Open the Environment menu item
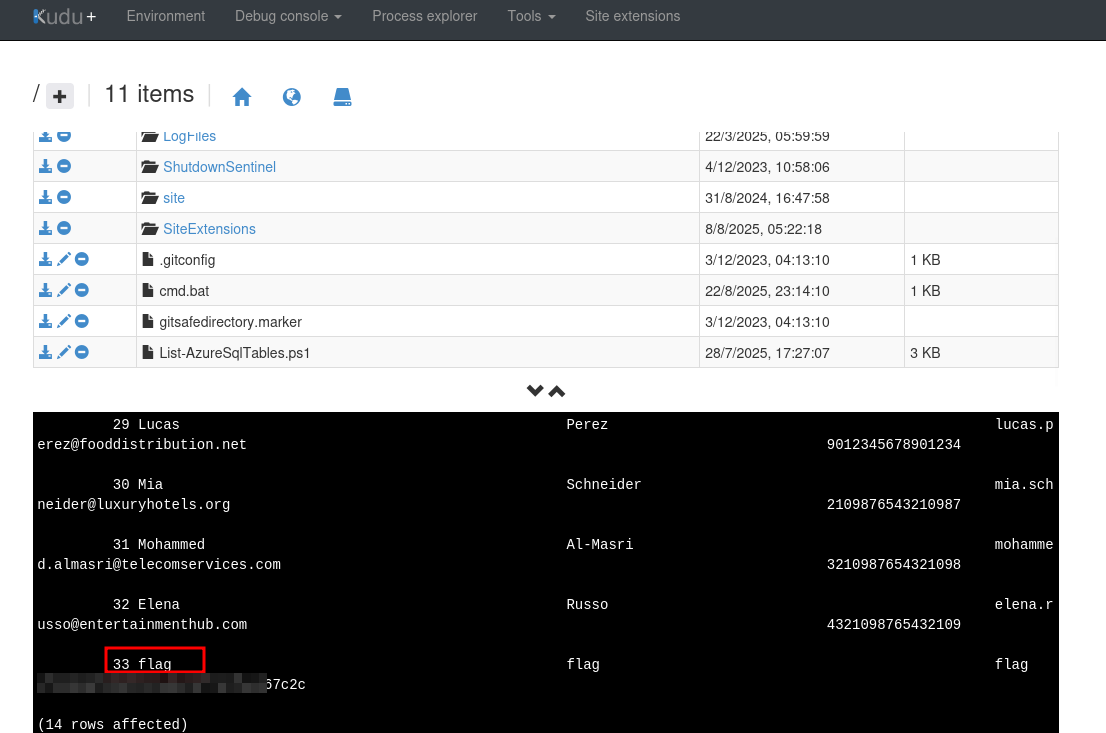 pos(166,16)
